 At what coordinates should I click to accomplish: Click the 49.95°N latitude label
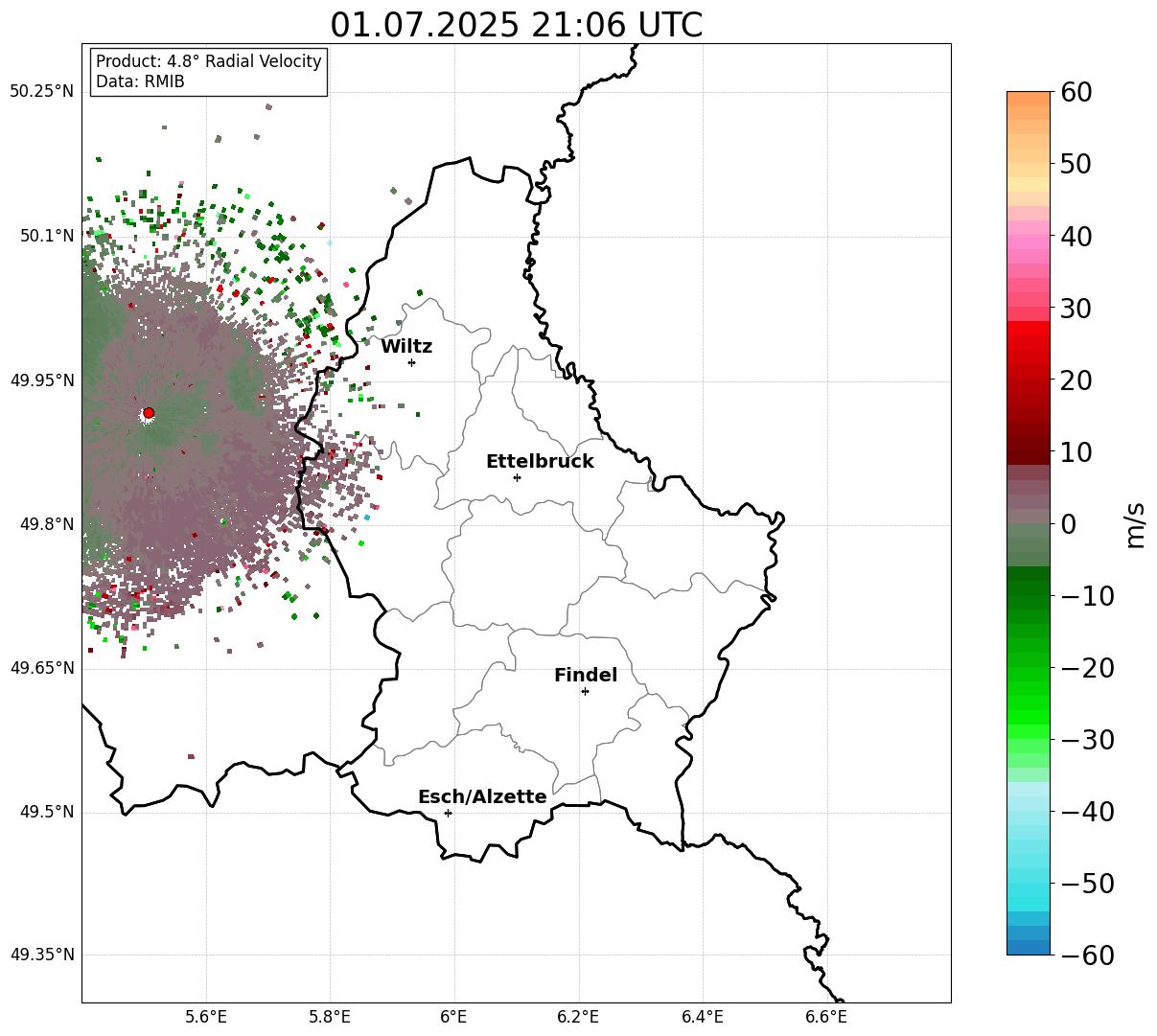(41, 380)
